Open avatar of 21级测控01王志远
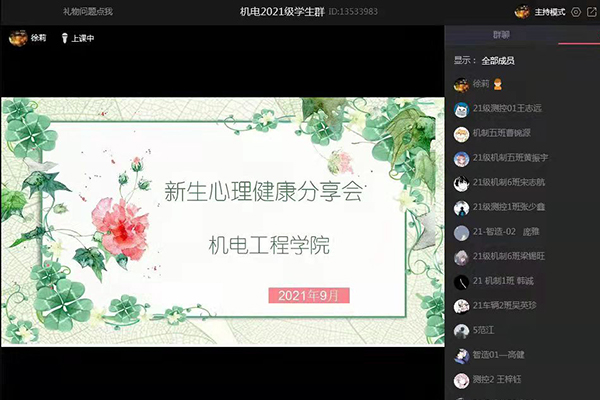600x400 pixels. [x=461, y=109]
